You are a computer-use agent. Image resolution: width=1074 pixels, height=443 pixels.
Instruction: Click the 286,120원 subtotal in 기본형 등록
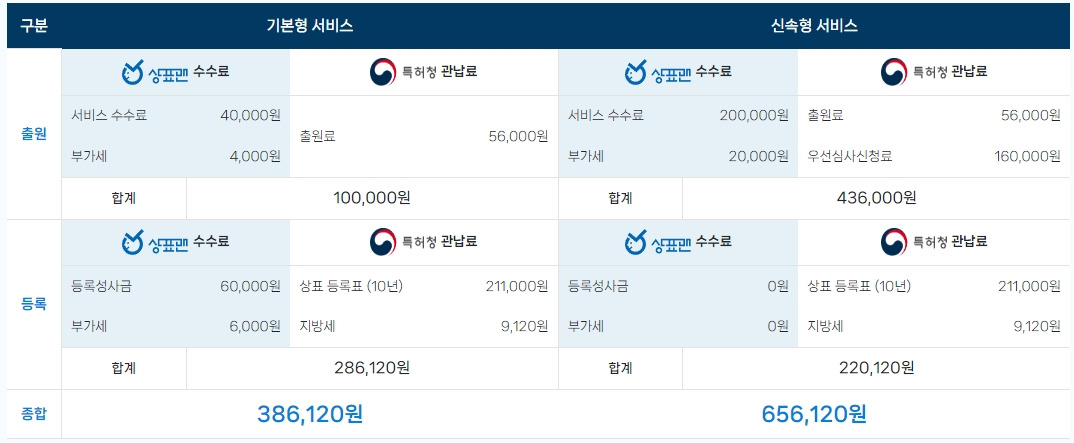372,368
